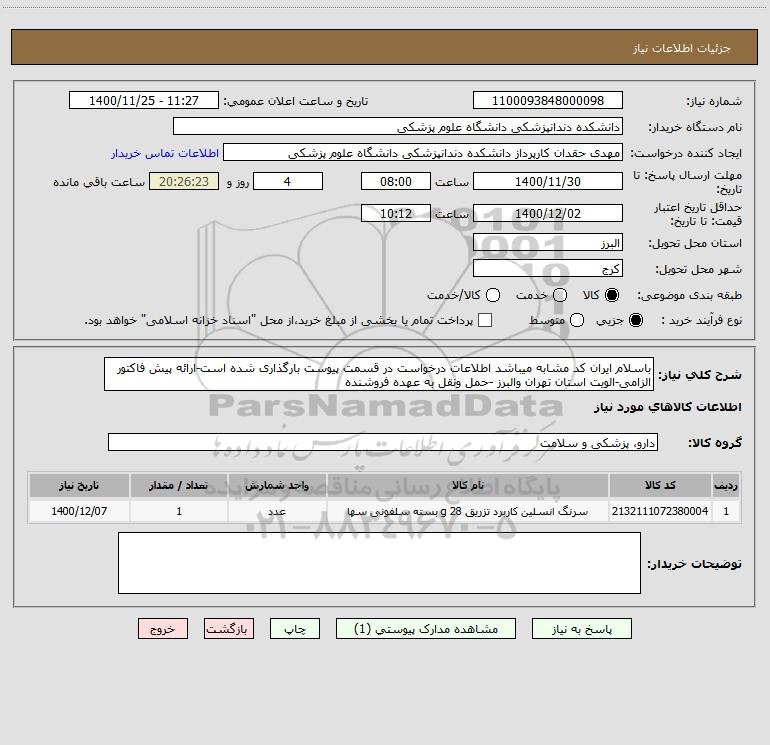Viewport: 770px width, 745px height.
Task: Click the مشاهده مدارک پیوستی (1) button
Action: pyautogui.click(x=426, y=629)
